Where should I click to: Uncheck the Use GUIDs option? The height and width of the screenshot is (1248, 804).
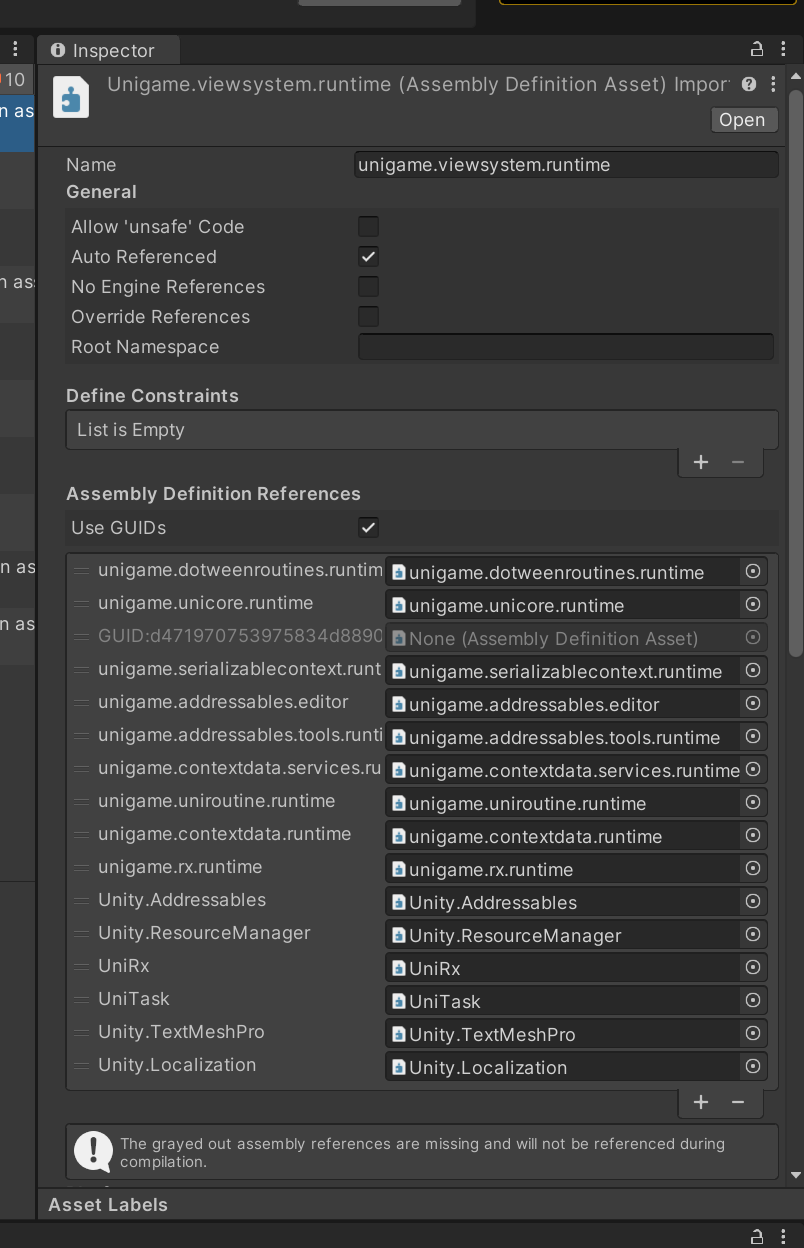point(368,528)
